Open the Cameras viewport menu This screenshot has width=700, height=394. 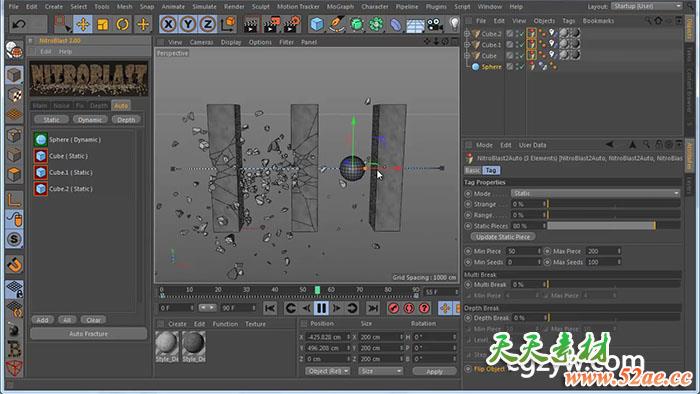(x=201, y=42)
